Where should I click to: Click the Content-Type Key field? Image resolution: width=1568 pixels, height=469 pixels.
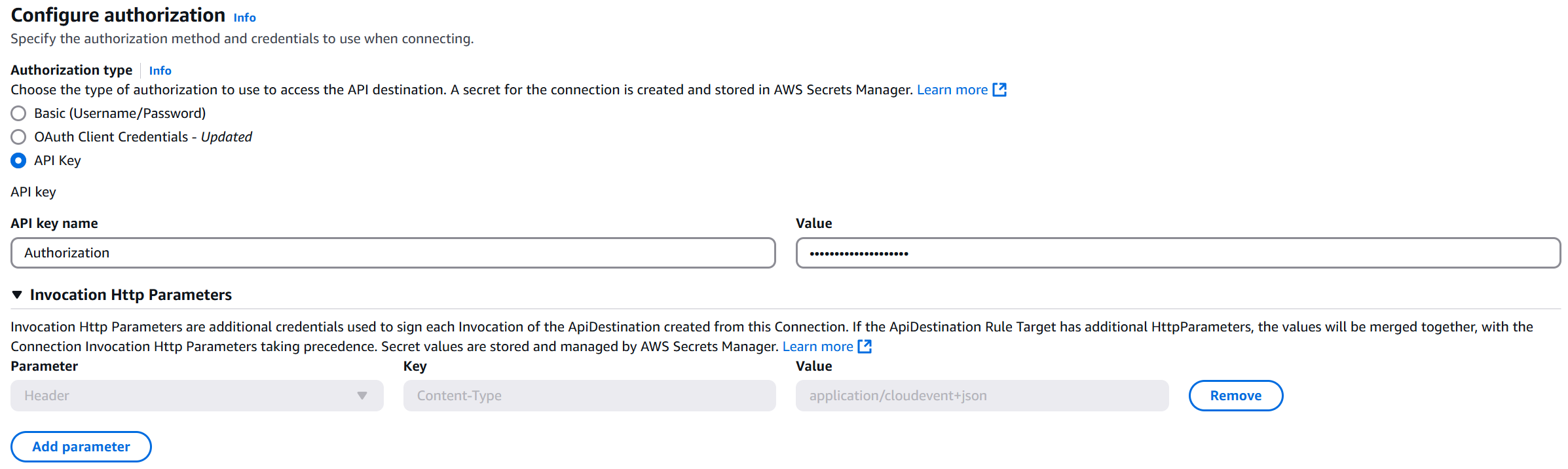point(589,396)
